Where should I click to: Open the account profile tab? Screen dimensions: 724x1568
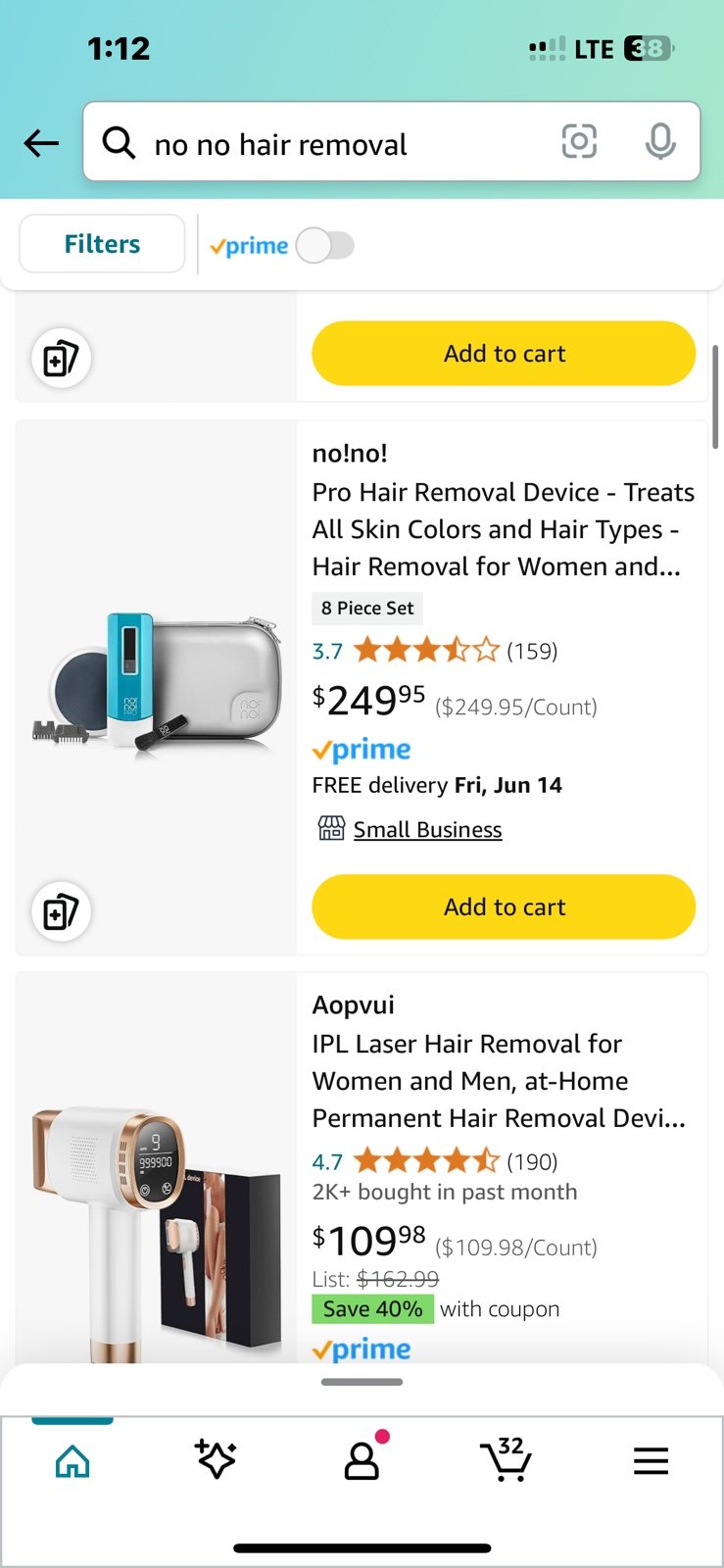[x=362, y=1459]
